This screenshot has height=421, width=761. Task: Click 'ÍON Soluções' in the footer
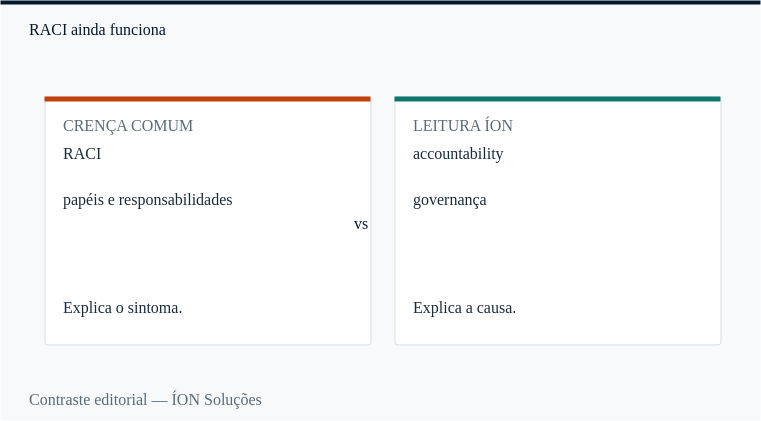pos(216,400)
